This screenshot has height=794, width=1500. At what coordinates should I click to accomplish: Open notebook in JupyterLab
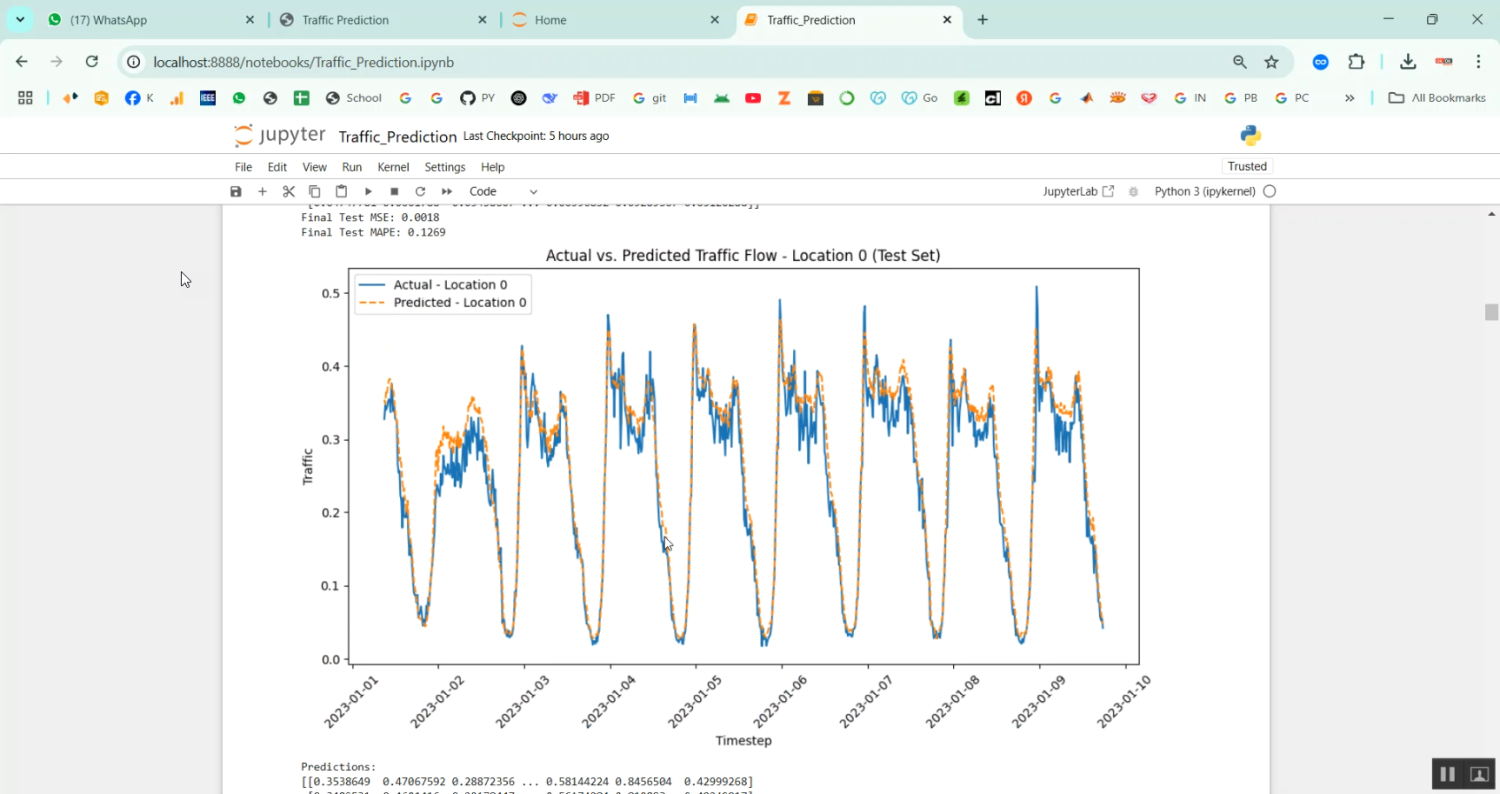point(1078,191)
